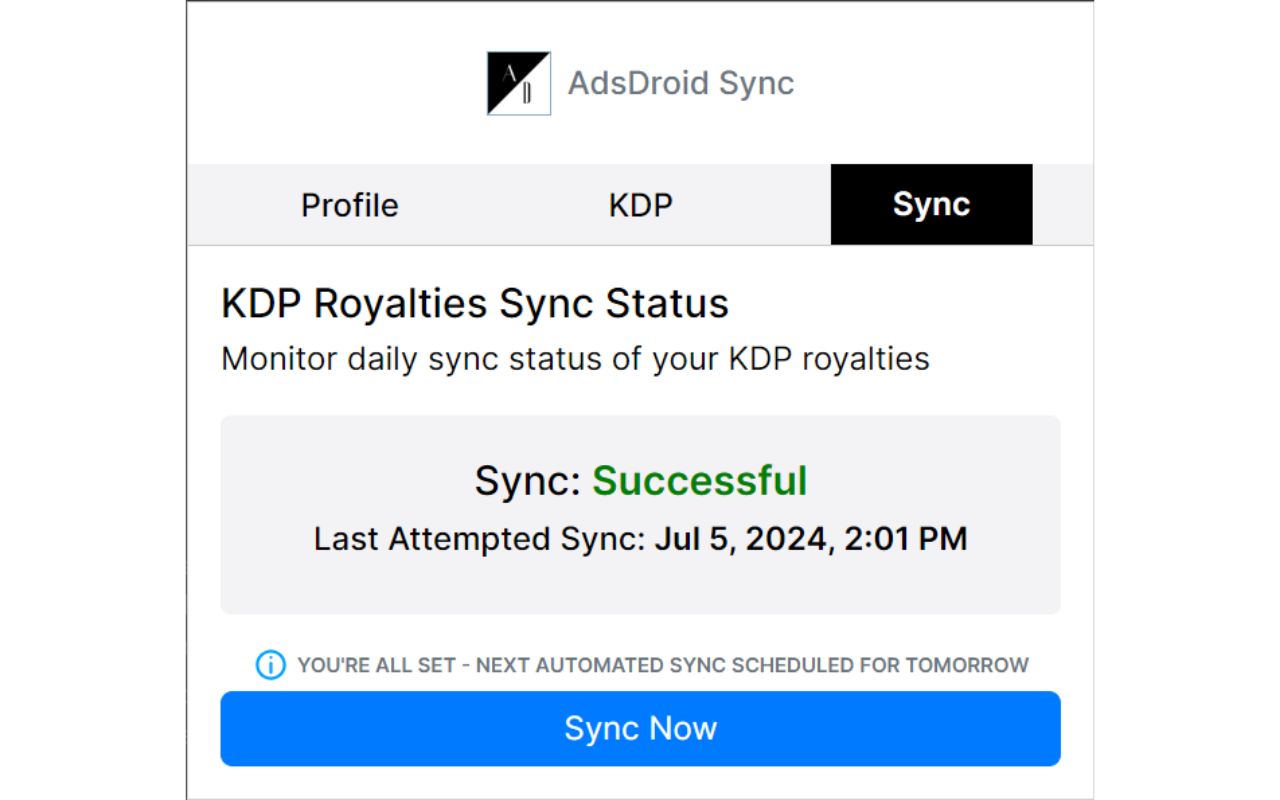Click the daily sync status subtitle
The height and width of the screenshot is (800, 1280).
point(574,358)
